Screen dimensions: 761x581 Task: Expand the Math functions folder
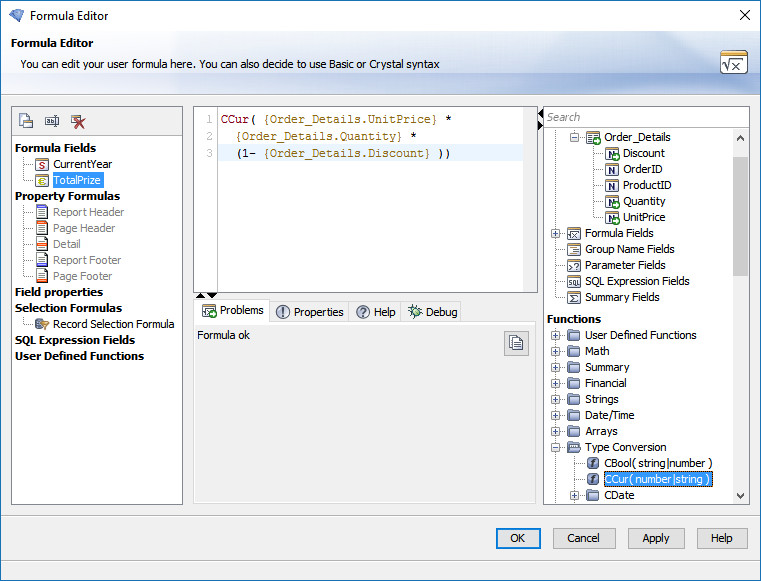[556, 351]
